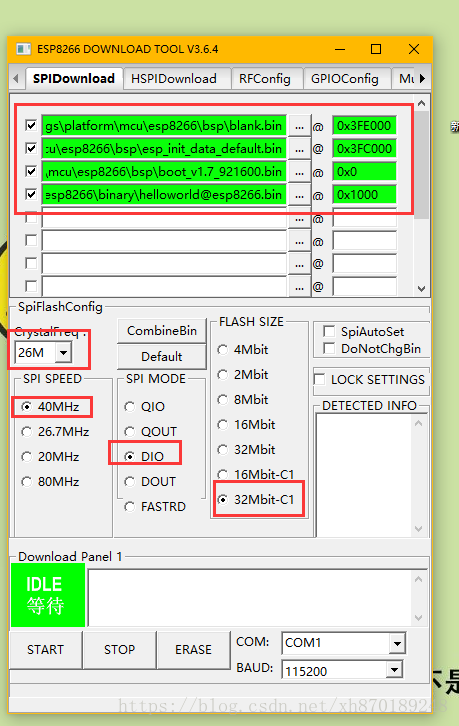The image size is (459, 726).
Task: Click the IDLE status indicator
Action: (x=48, y=595)
